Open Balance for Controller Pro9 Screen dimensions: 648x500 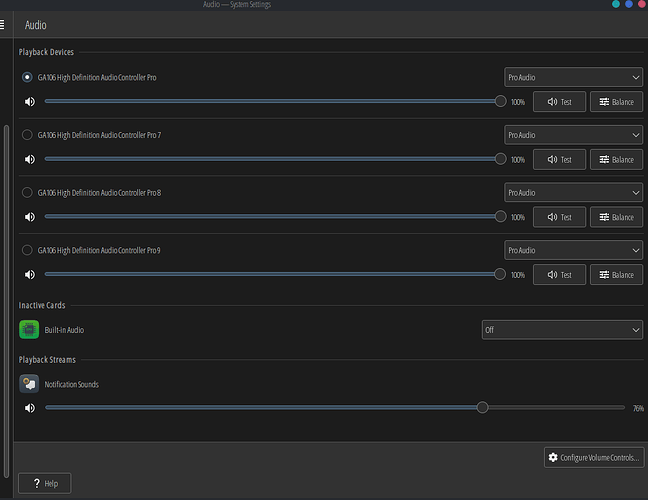click(x=616, y=274)
